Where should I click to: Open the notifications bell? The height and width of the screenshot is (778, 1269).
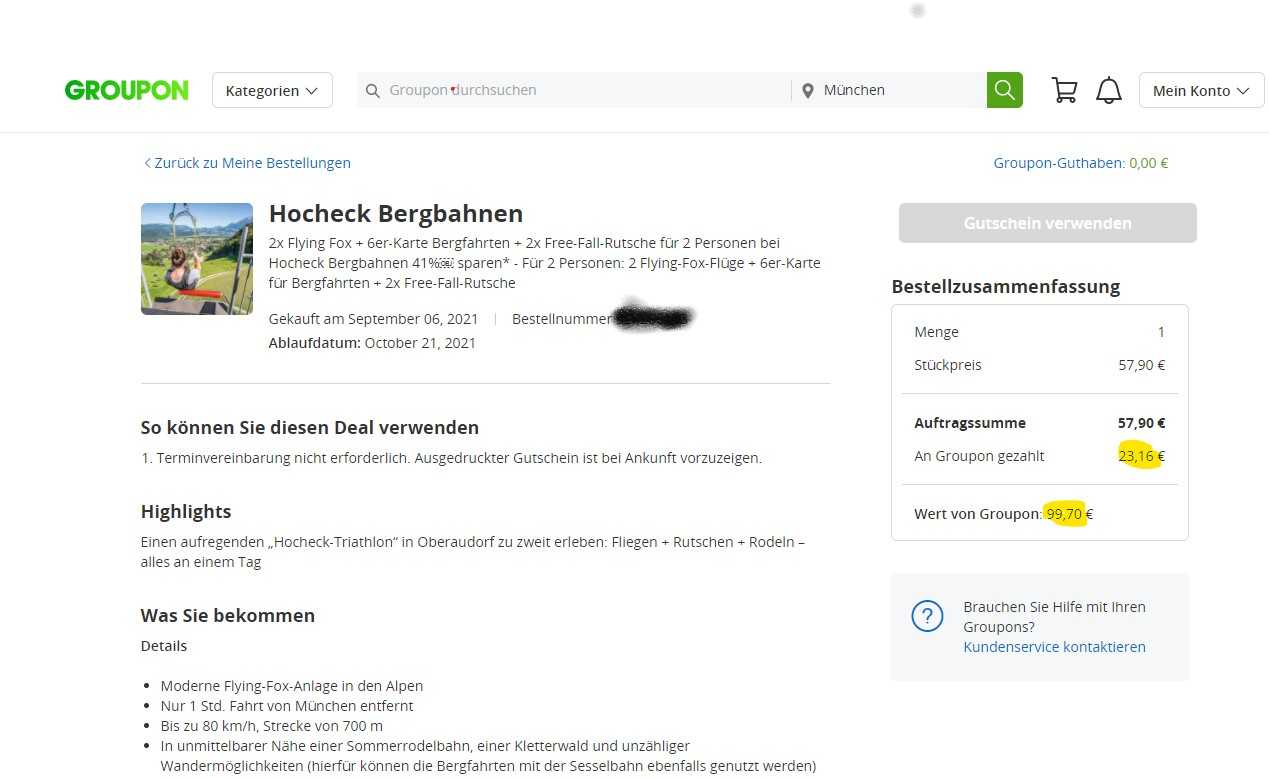(x=1108, y=90)
